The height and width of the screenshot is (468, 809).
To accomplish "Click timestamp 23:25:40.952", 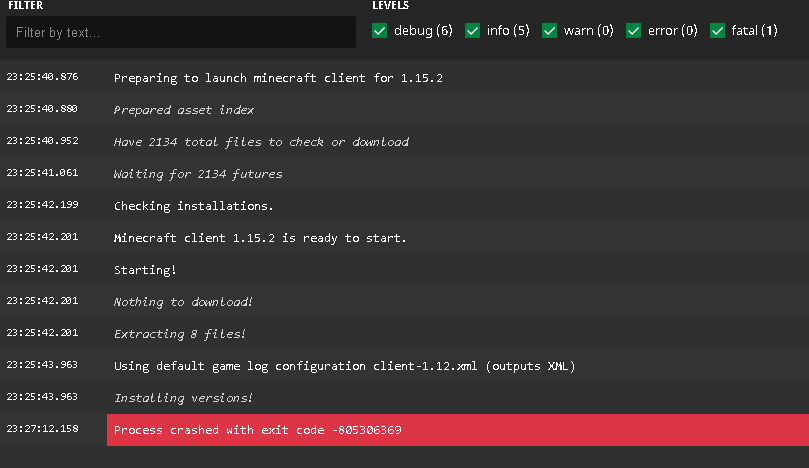I will click(42, 141).
